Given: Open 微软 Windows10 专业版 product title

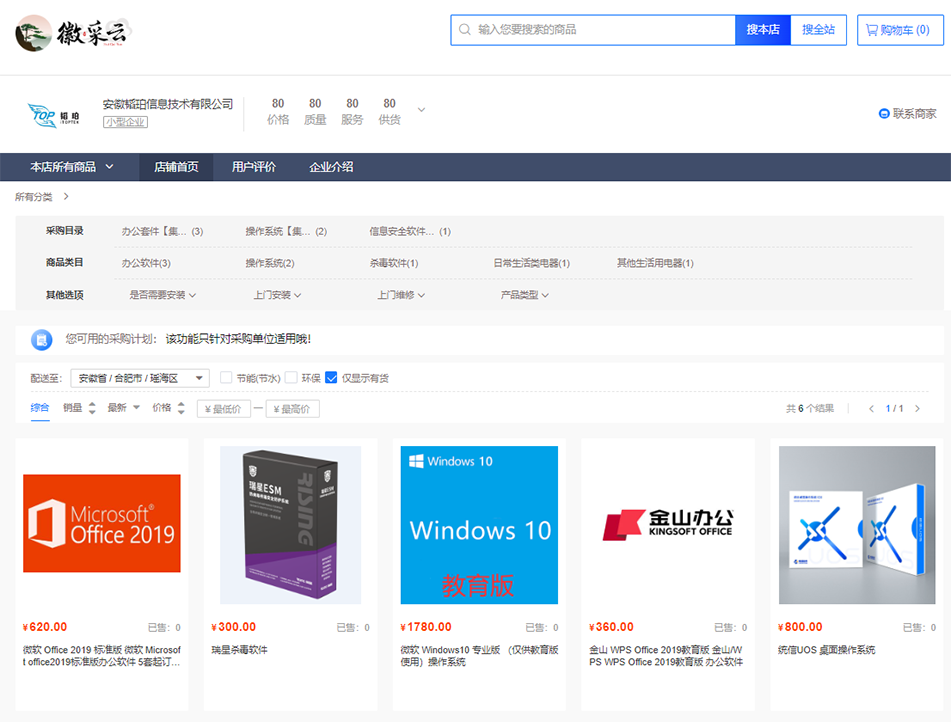Looking at the screenshot, I should [x=479, y=656].
